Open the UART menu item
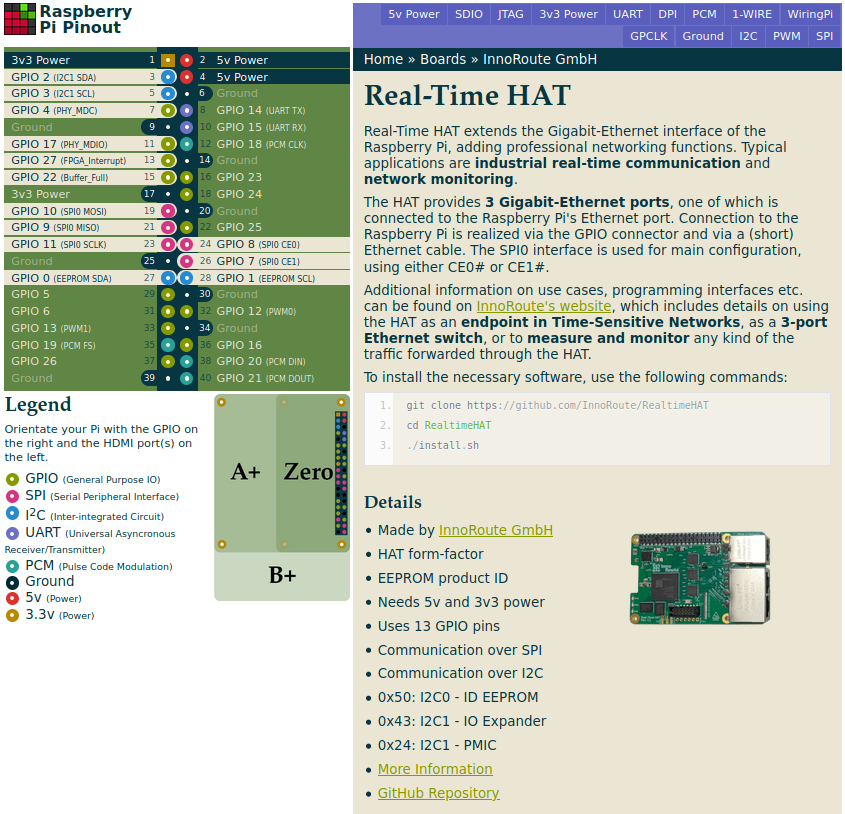845x814 pixels. (628, 14)
